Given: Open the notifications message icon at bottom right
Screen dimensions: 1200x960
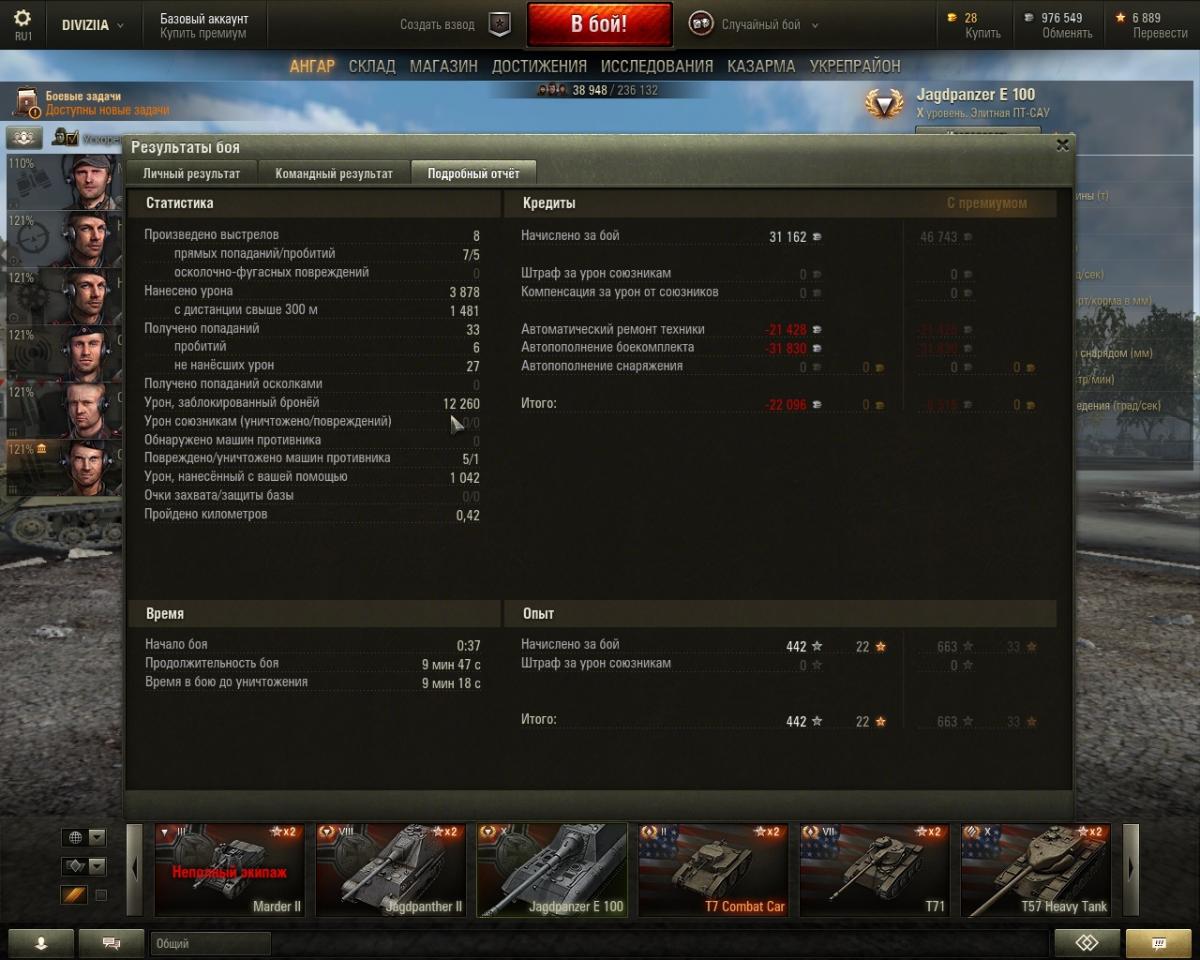Looking at the screenshot, I should (1158, 943).
